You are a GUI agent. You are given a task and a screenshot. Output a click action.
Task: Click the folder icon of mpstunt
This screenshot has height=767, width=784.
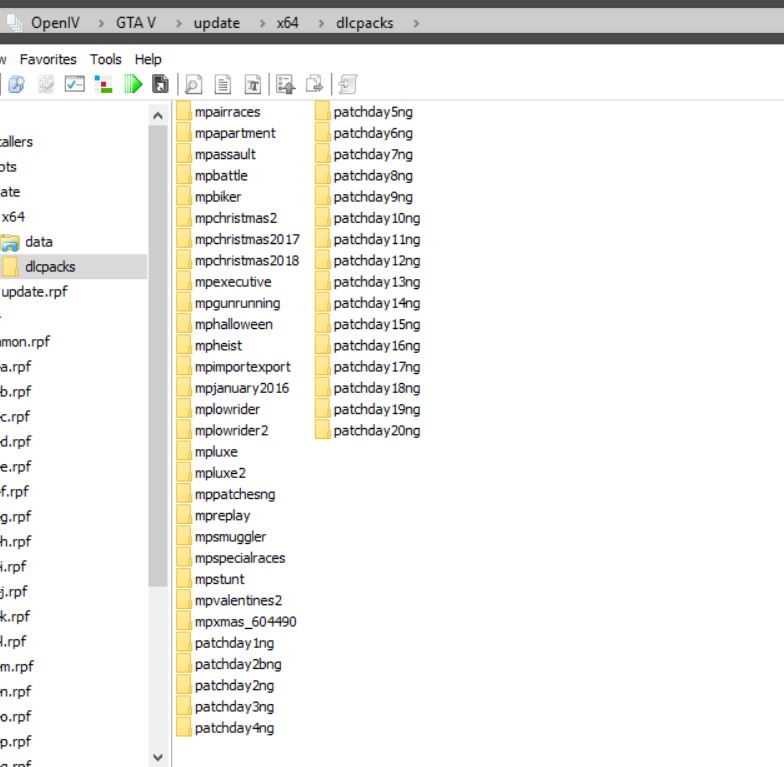(x=184, y=579)
